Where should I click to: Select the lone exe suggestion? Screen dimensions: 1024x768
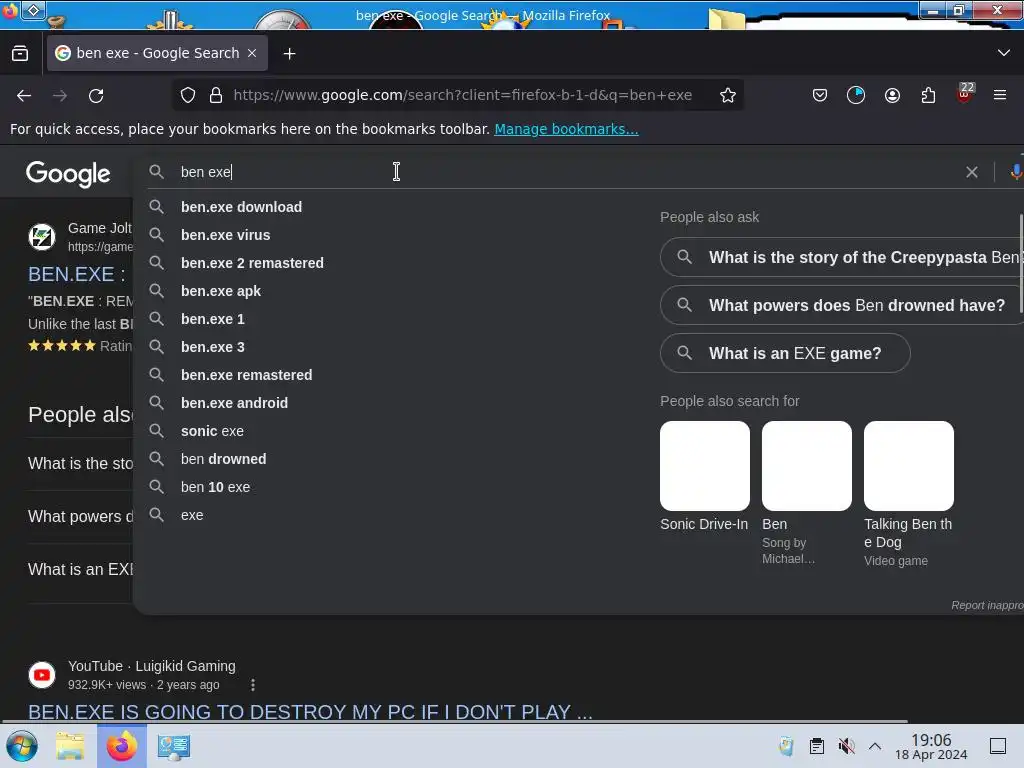pyautogui.click(x=192, y=516)
